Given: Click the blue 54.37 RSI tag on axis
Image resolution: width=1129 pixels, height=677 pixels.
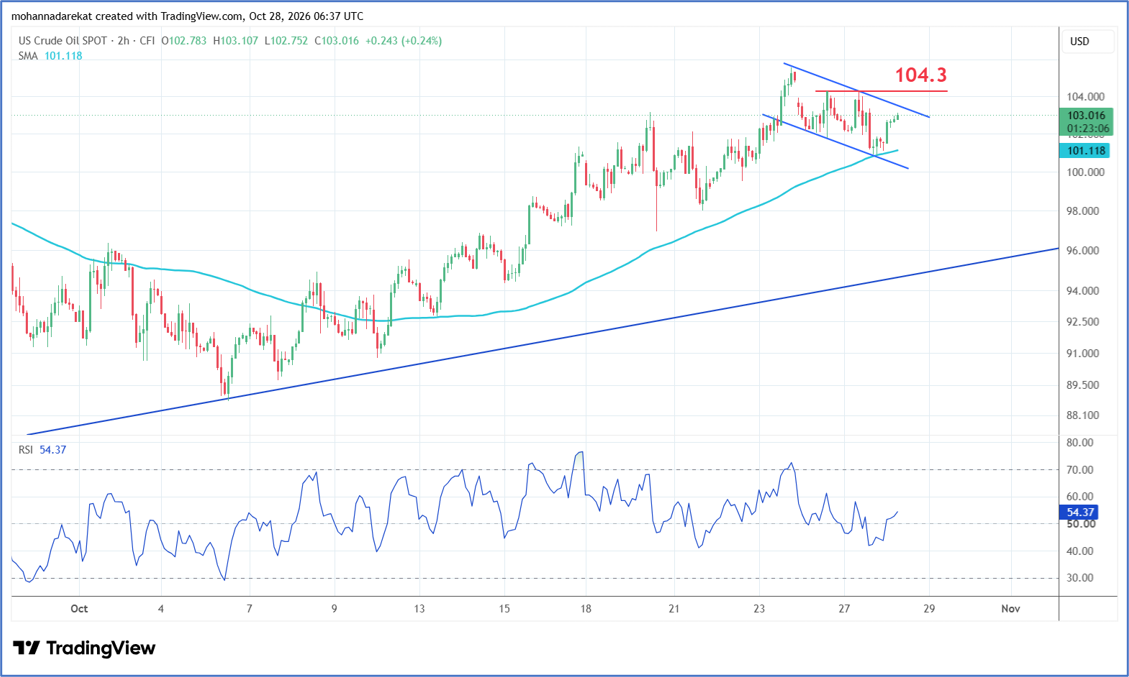Looking at the screenshot, I should point(1080,512).
